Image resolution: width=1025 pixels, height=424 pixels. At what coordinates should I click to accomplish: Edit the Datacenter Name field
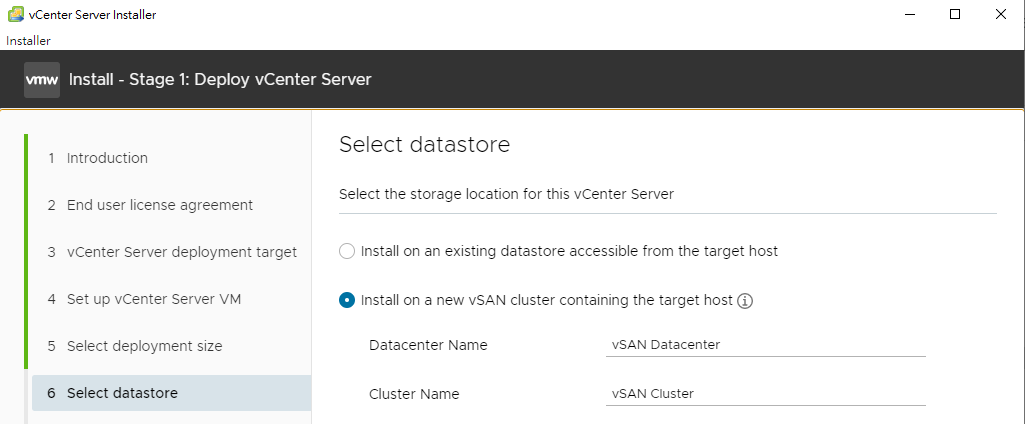765,345
